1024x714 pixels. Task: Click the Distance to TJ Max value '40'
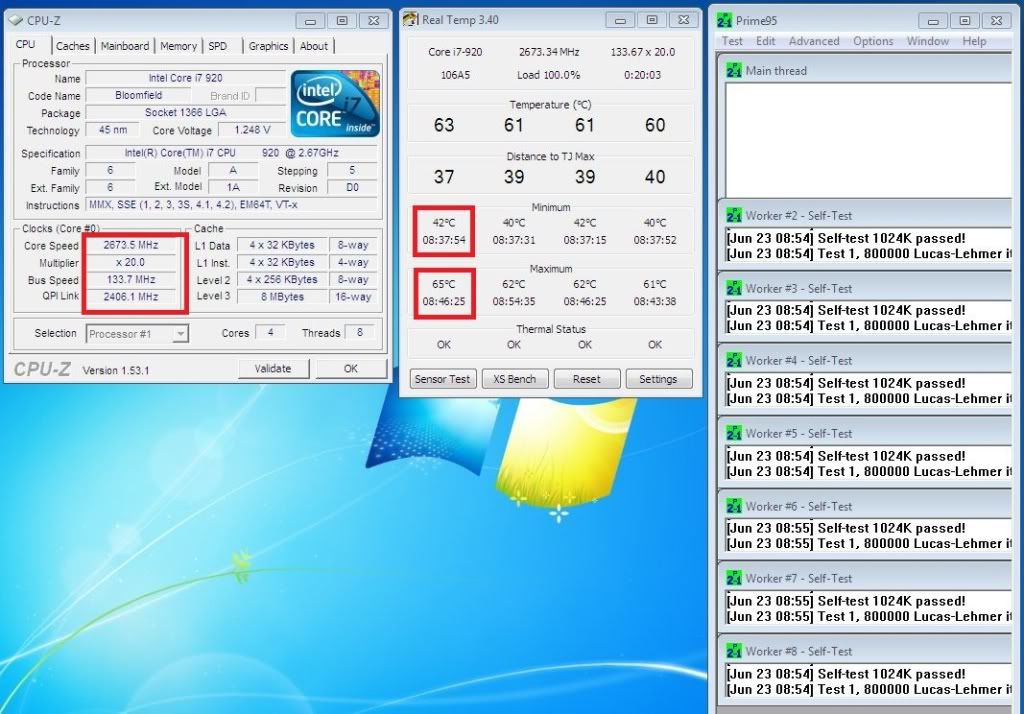655,177
